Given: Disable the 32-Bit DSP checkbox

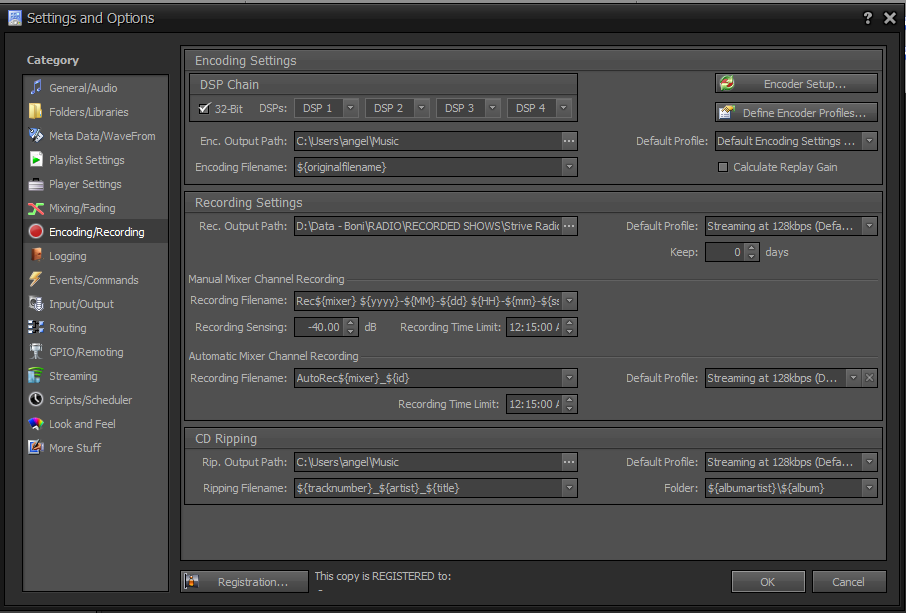Looking at the screenshot, I should [205, 108].
